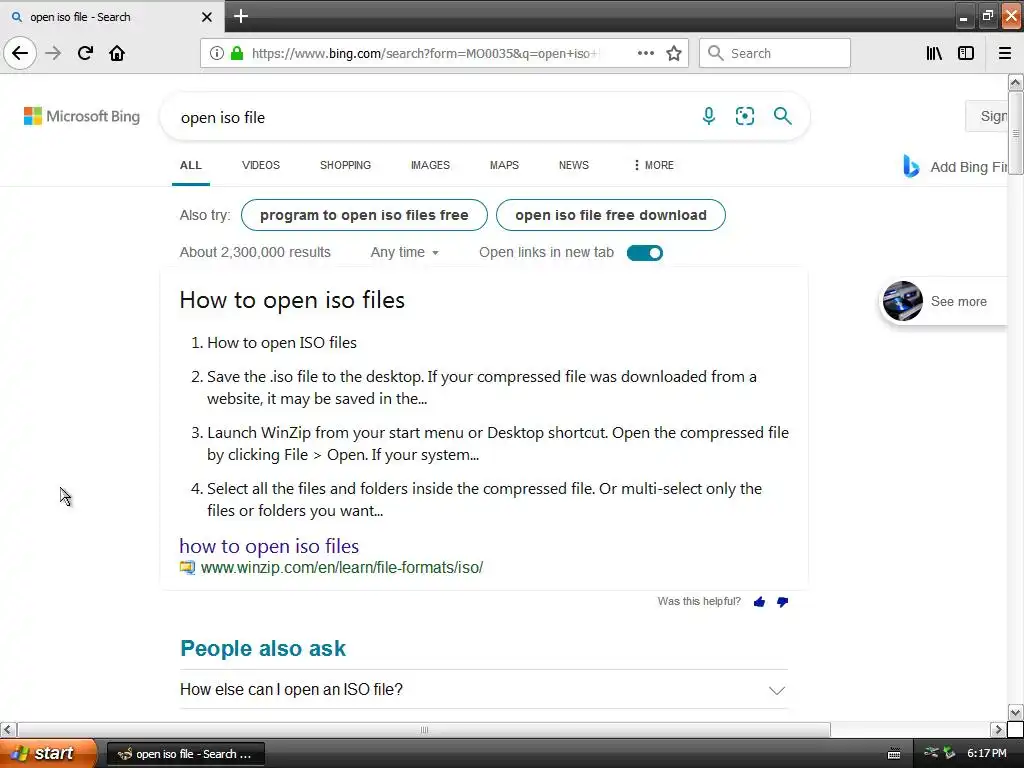Toggle the sidebar view icon
Viewport: 1024px width, 768px height.
966,53
